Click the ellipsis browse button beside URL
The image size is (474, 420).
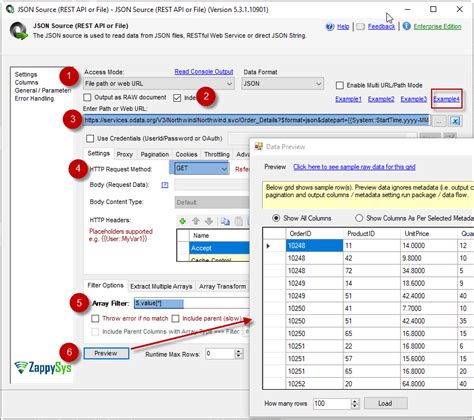point(439,121)
